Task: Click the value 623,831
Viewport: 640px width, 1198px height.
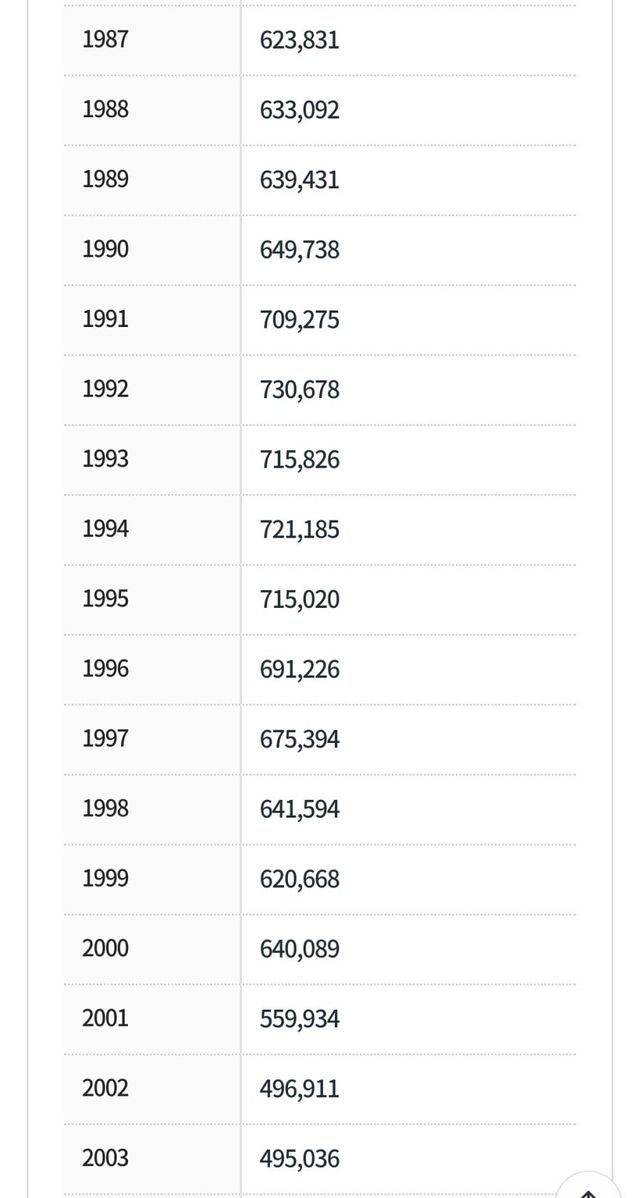Action: click(x=299, y=40)
